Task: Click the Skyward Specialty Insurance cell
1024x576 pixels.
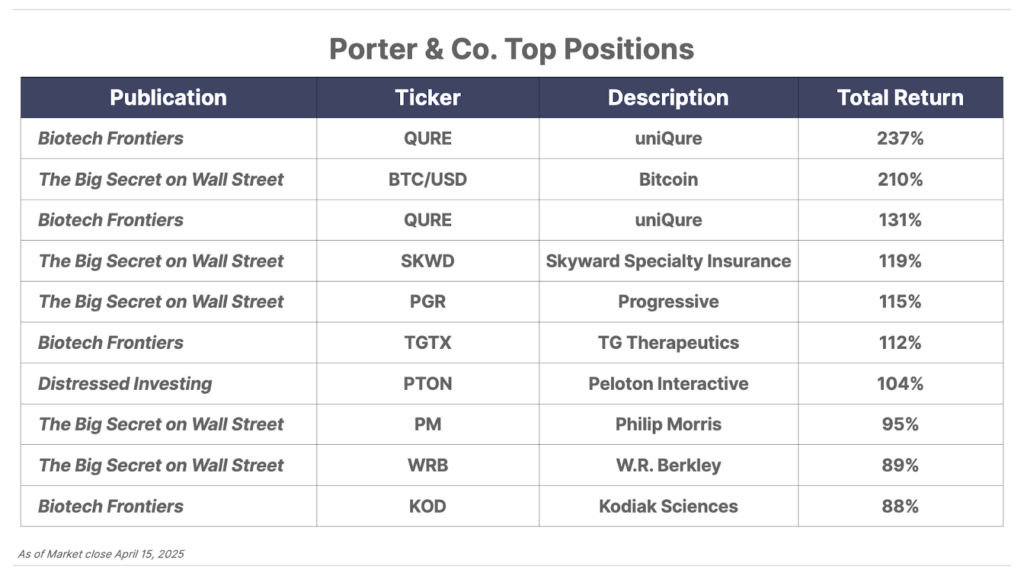Action: 668,261
